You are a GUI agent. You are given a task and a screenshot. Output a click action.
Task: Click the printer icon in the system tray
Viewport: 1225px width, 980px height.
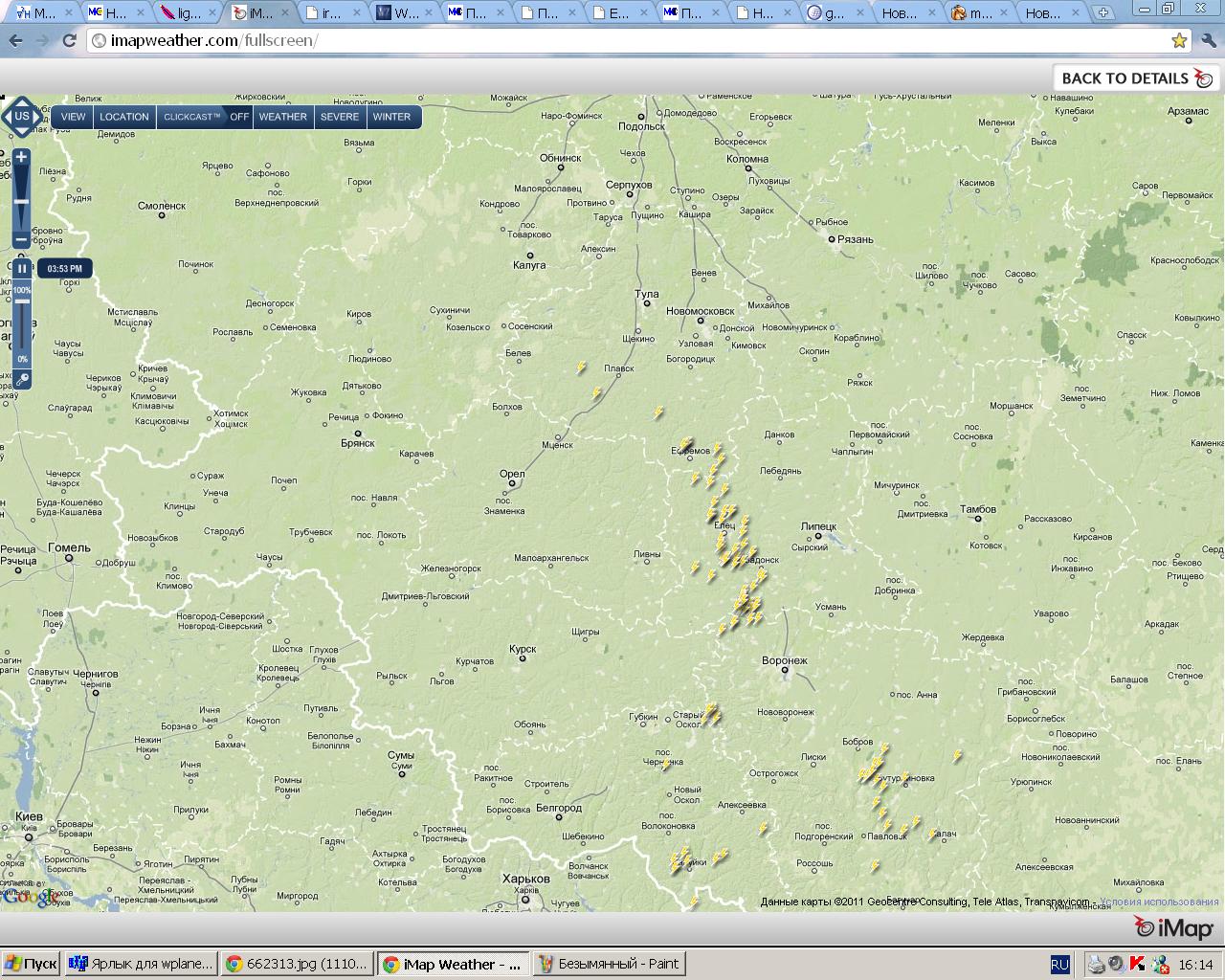pyautogui.click(x=1096, y=964)
